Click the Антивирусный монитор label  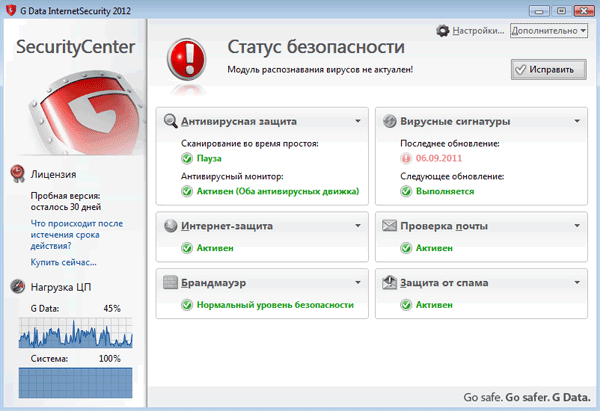[232, 176]
